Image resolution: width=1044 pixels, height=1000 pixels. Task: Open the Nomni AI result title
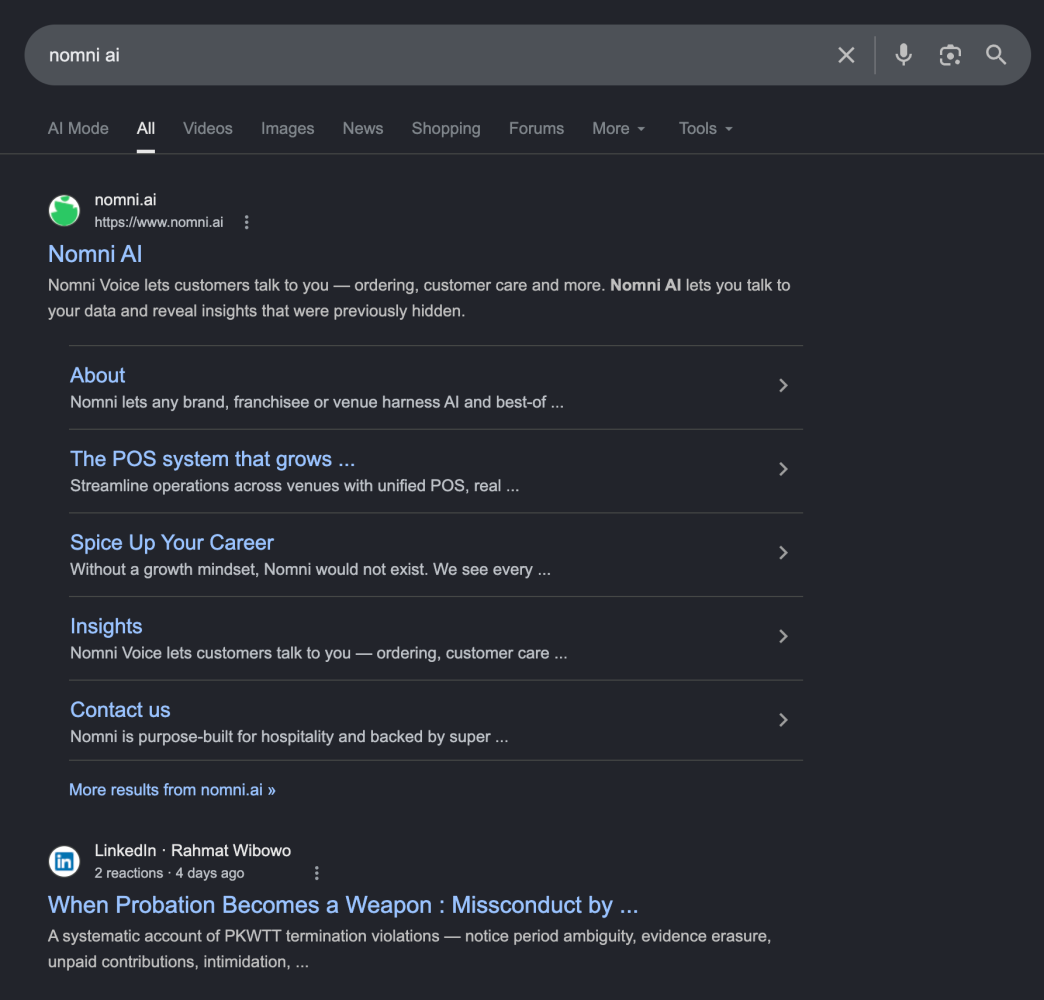click(x=95, y=254)
